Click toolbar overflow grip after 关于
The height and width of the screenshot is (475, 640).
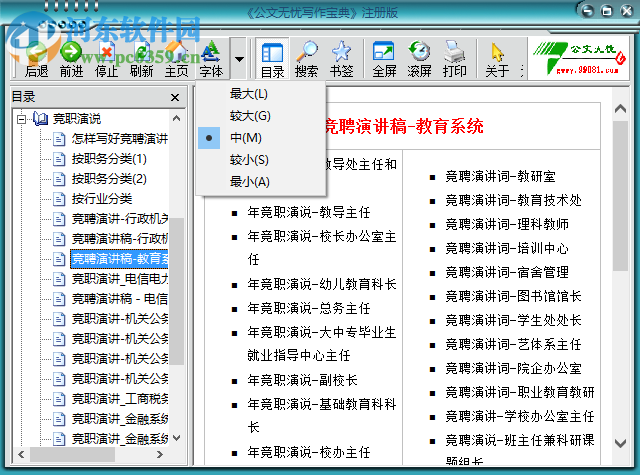point(522,71)
